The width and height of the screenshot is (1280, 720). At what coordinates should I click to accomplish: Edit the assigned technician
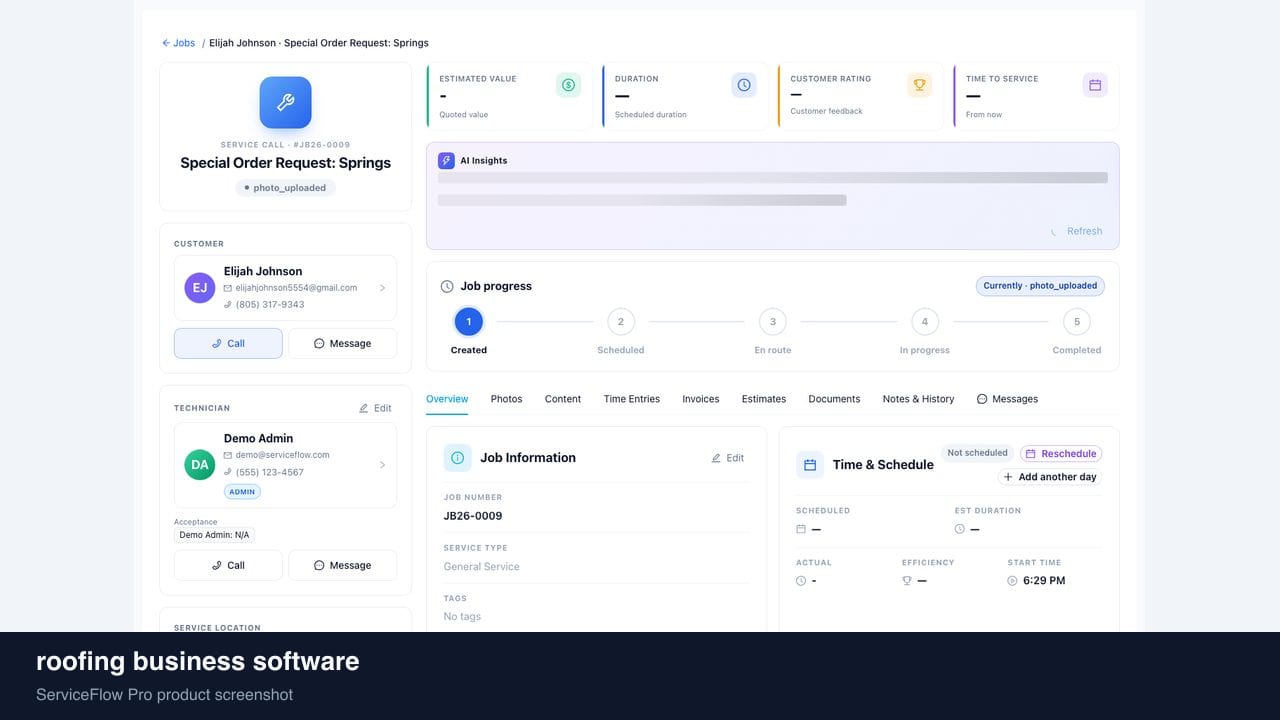point(375,408)
